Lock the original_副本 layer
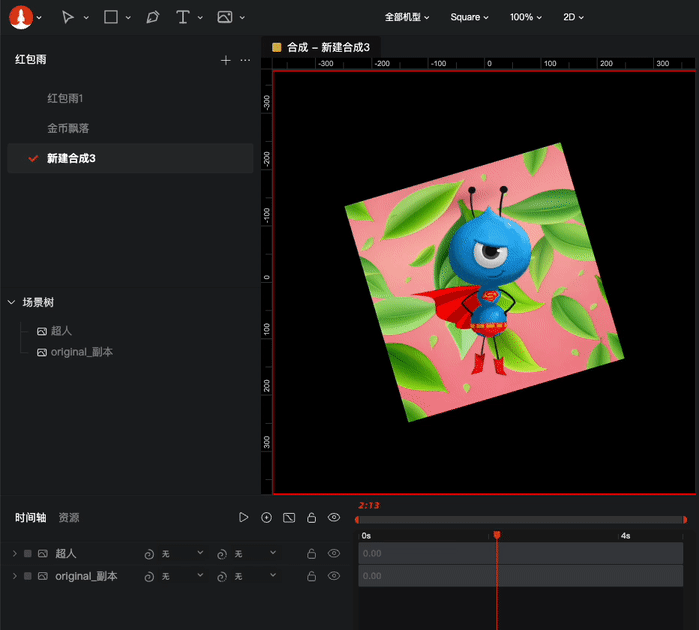699x630 pixels. 312,576
